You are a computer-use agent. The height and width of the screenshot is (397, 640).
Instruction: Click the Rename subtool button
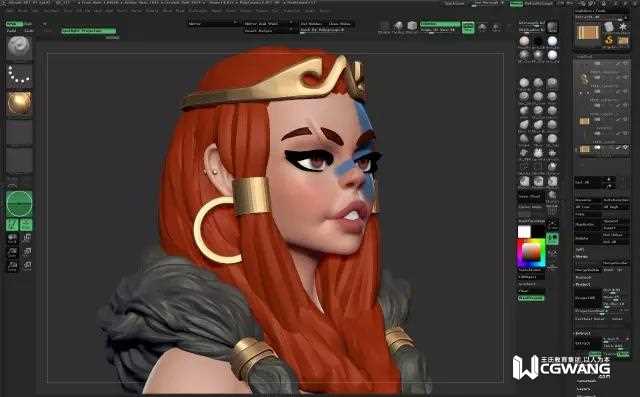pyautogui.click(x=588, y=200)
